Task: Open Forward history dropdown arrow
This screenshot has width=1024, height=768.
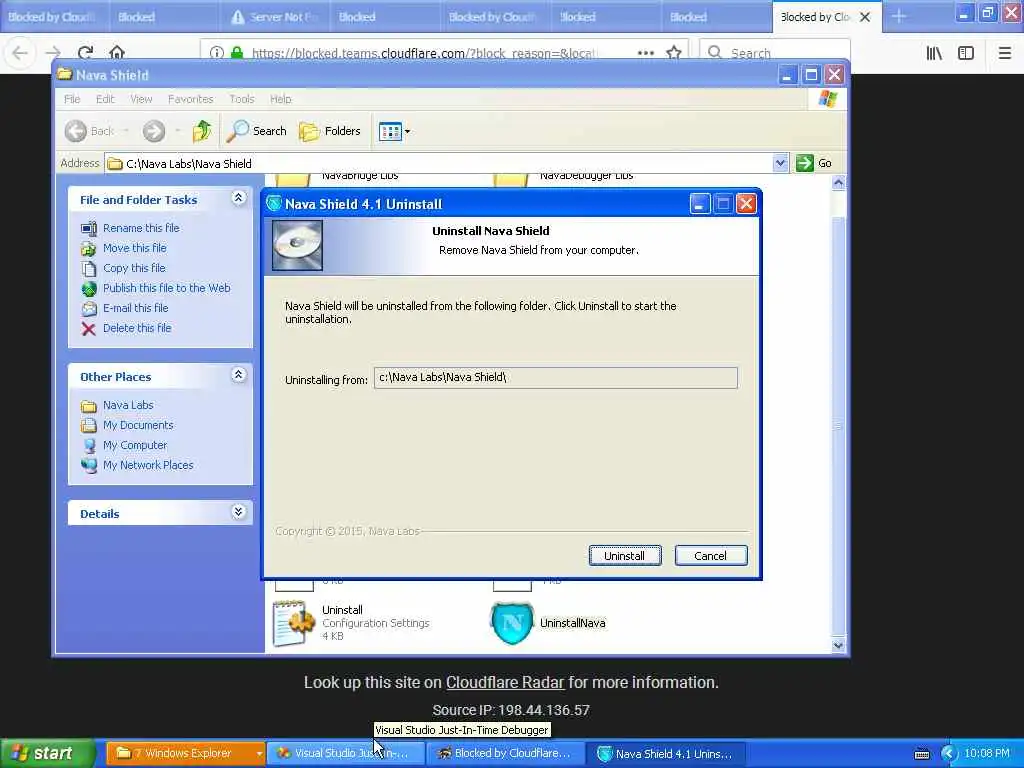Action: (x=177, y=131)
